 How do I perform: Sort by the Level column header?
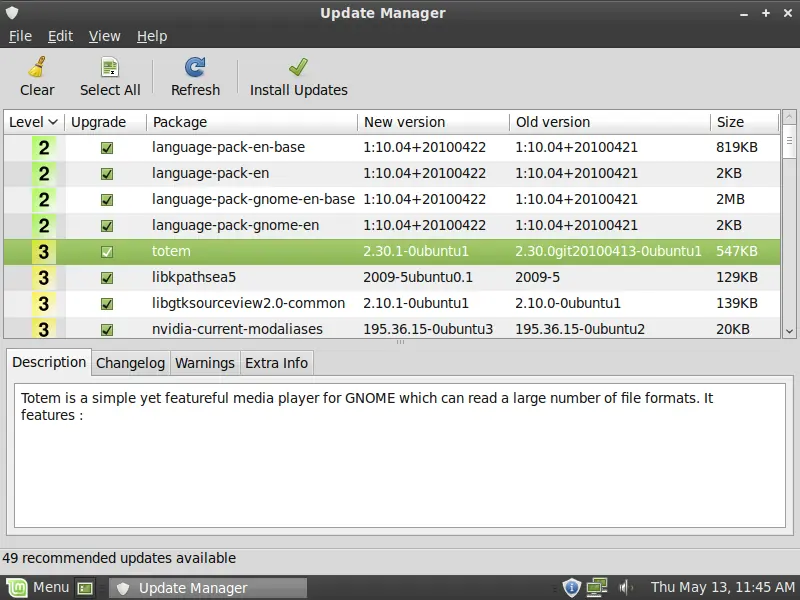click(32, 122)
